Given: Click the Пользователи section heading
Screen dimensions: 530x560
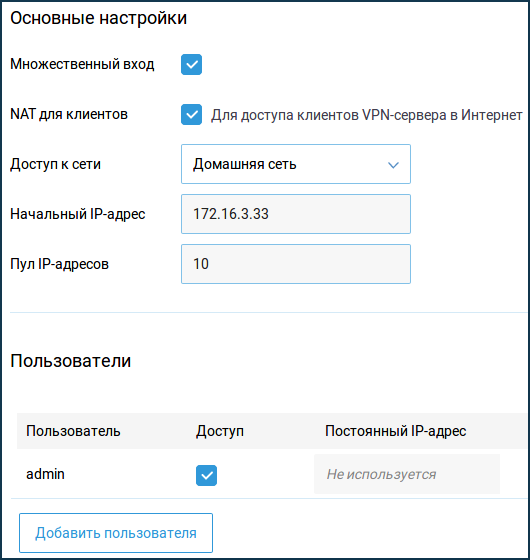Looking at the screenshot, I should click(x=71, y=361).
